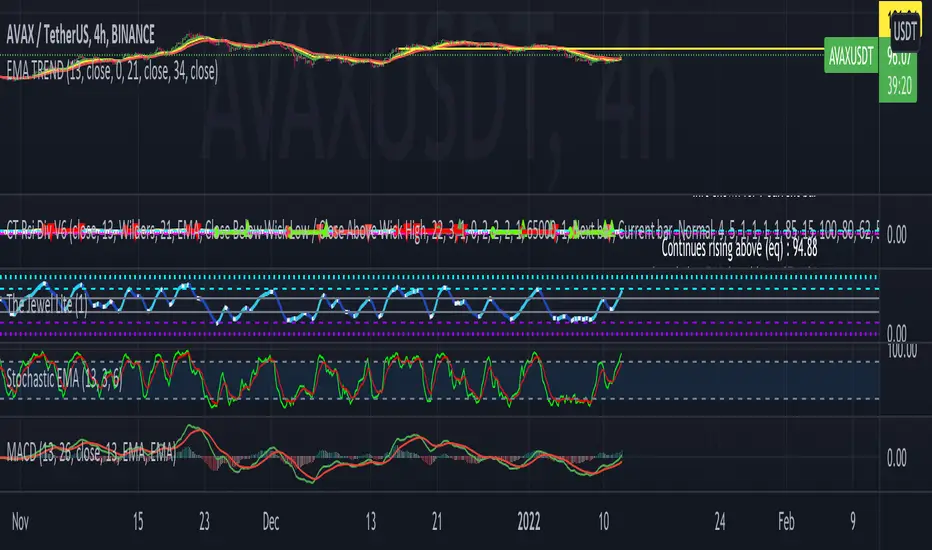Click the Feb label on time axis
Screen dimensions: 932x550
coord(786,522)
